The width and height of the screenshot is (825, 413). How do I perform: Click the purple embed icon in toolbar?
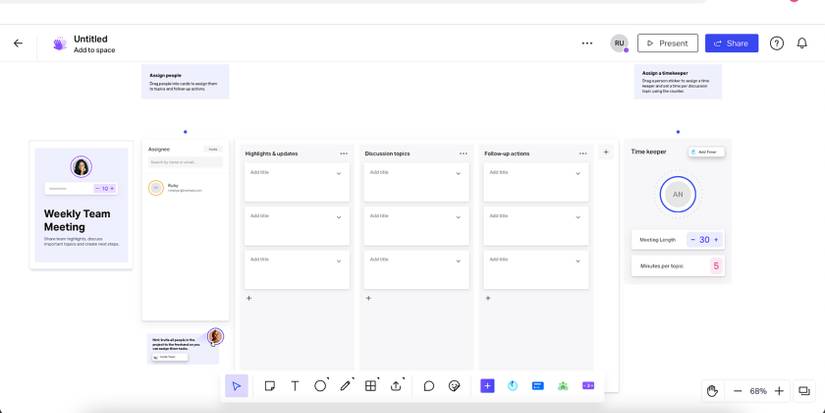click(x=588, y=386)
